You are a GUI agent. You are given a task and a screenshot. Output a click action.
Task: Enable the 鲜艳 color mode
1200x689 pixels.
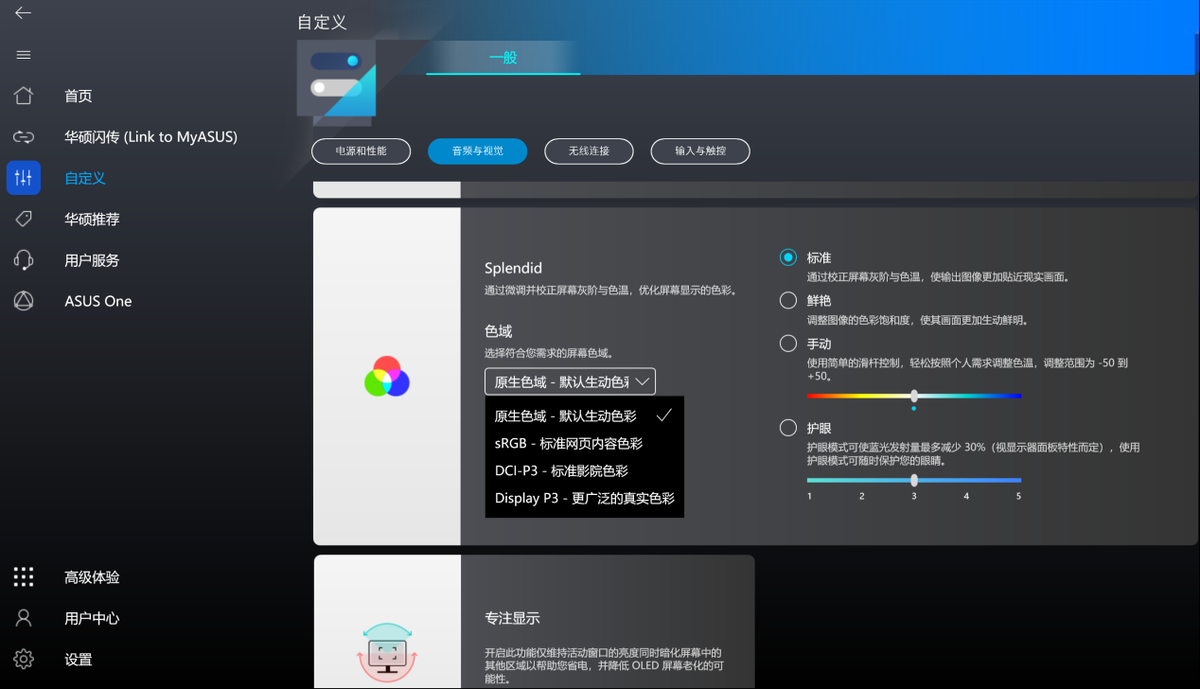coord(787,300)
